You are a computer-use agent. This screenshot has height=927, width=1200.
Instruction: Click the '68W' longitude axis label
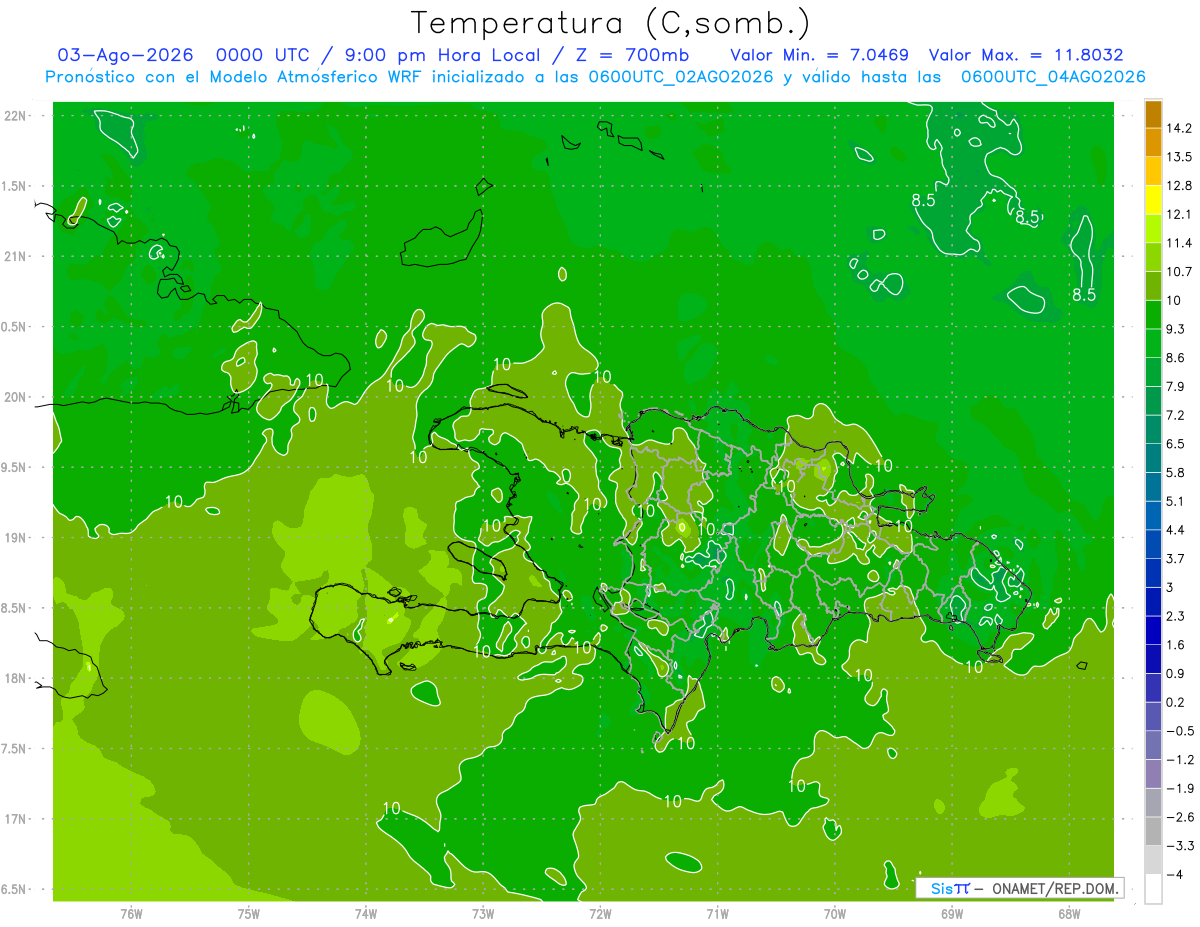[x=1069, y=913]
